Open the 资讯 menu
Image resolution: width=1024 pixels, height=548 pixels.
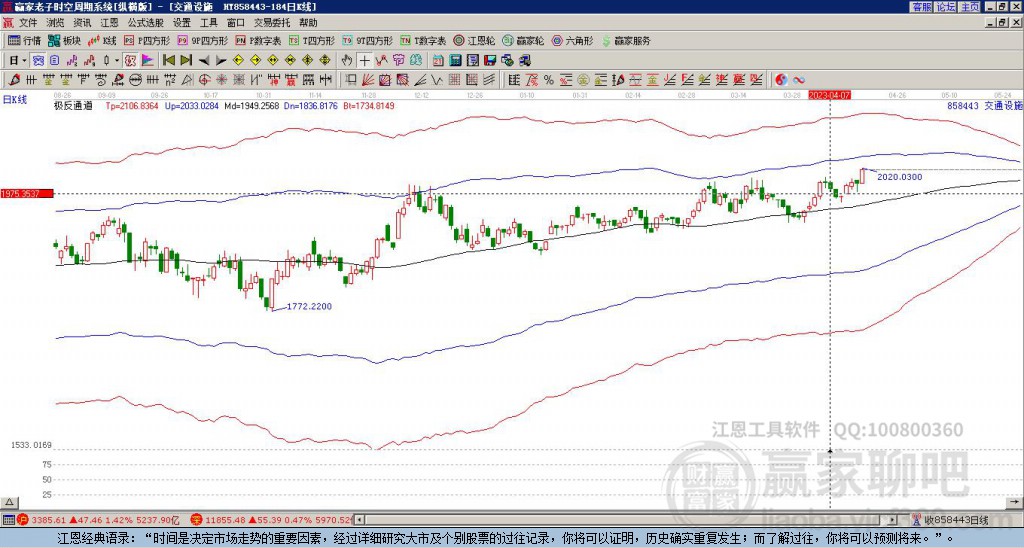coord(82,23)
